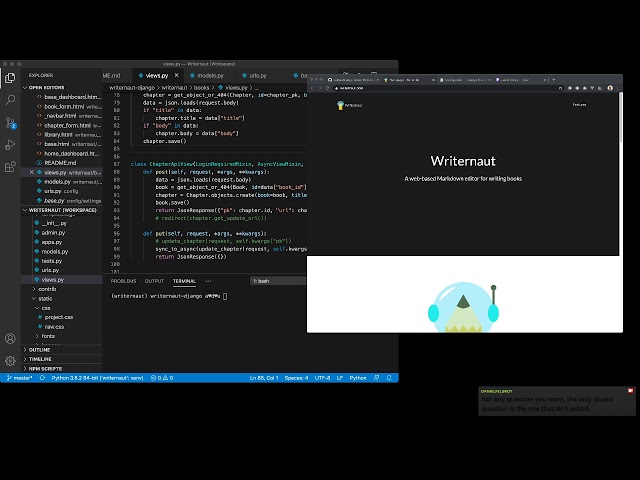This screenshot has width=640, height=480.
Task: Click books breadcrumb in the editor path
Action: click(201, 88)
